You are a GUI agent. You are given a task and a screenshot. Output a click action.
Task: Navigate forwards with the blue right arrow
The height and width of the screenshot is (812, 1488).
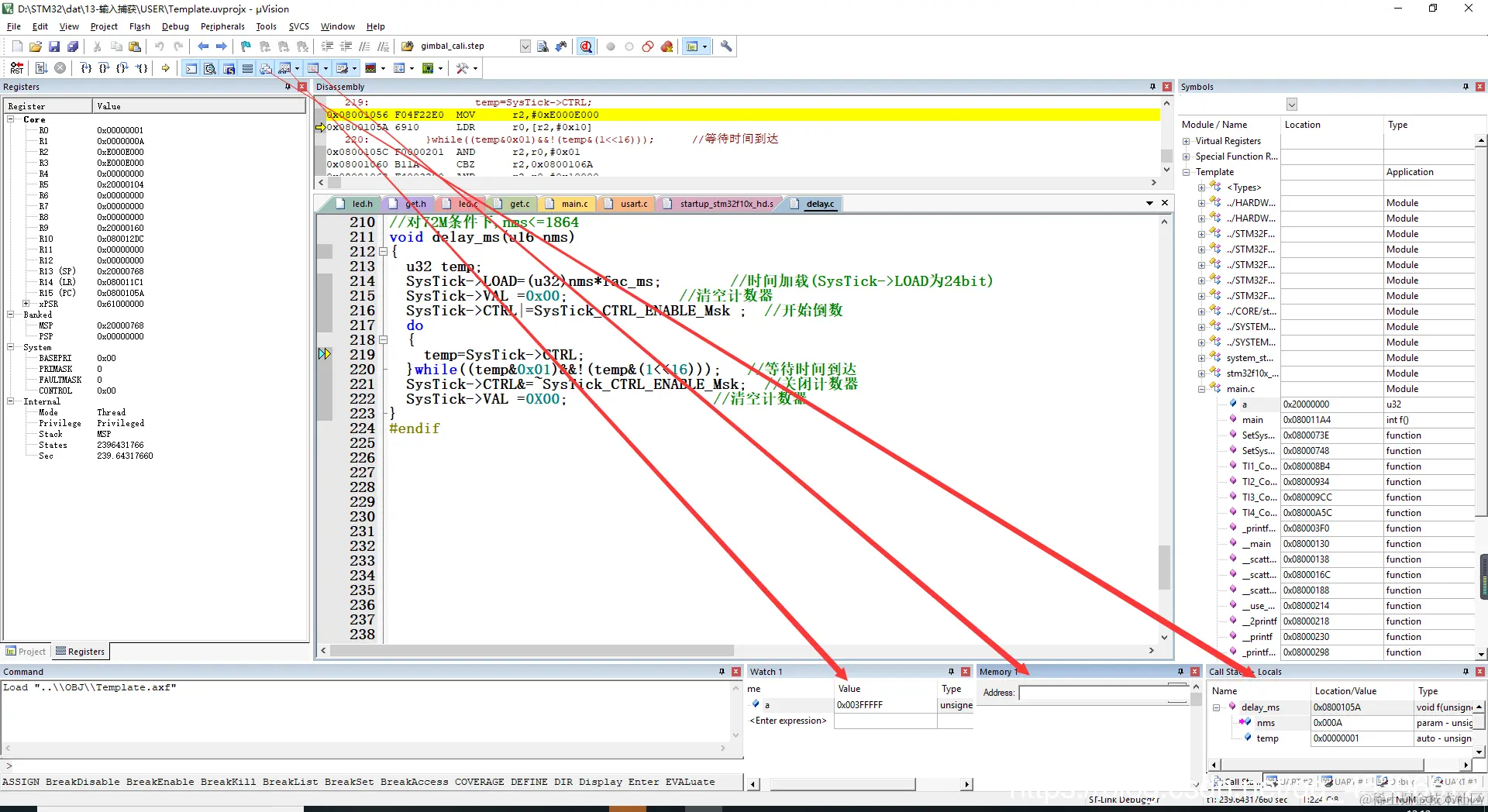tap(222, 46)
